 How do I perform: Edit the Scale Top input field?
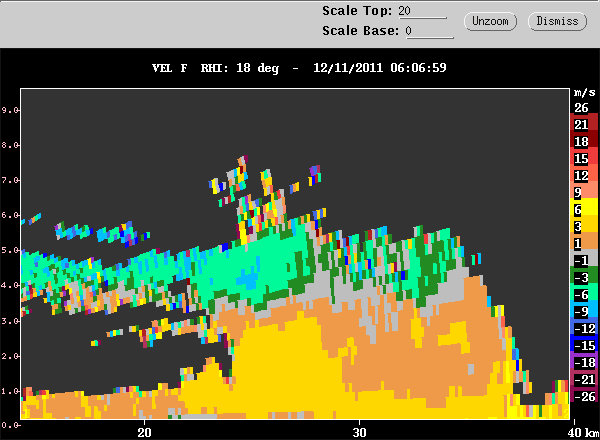click(x=422, y=11)
